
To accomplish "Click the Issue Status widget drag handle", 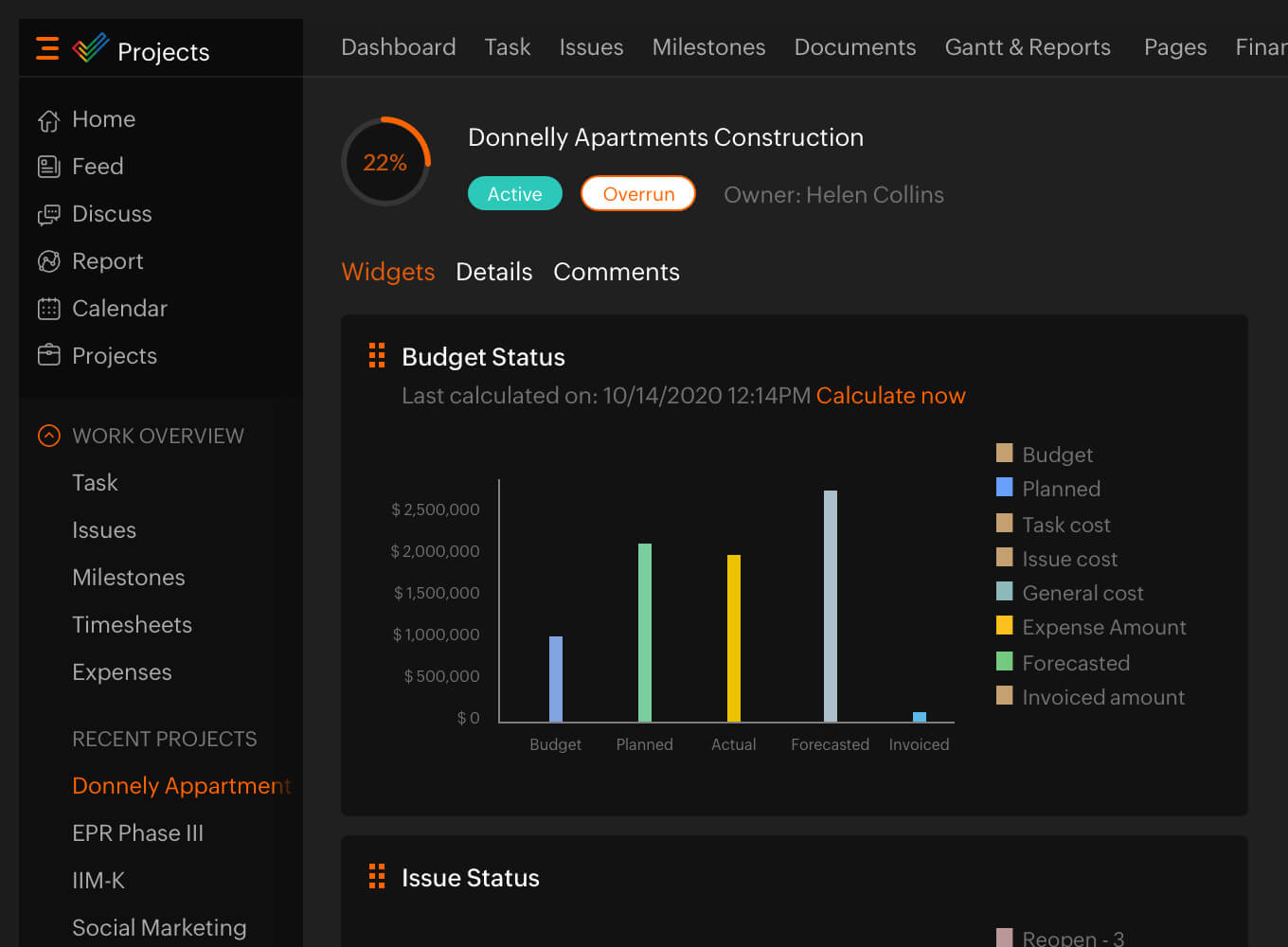I will pyautogui.click(x=377, y=877).
